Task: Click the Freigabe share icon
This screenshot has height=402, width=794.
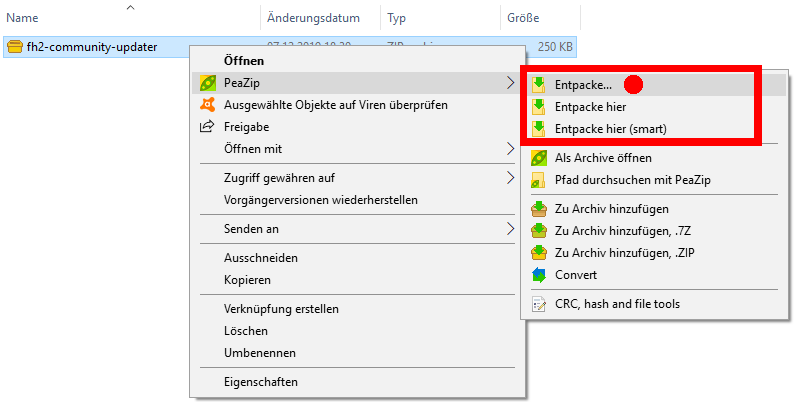Action: click(207, 127)
